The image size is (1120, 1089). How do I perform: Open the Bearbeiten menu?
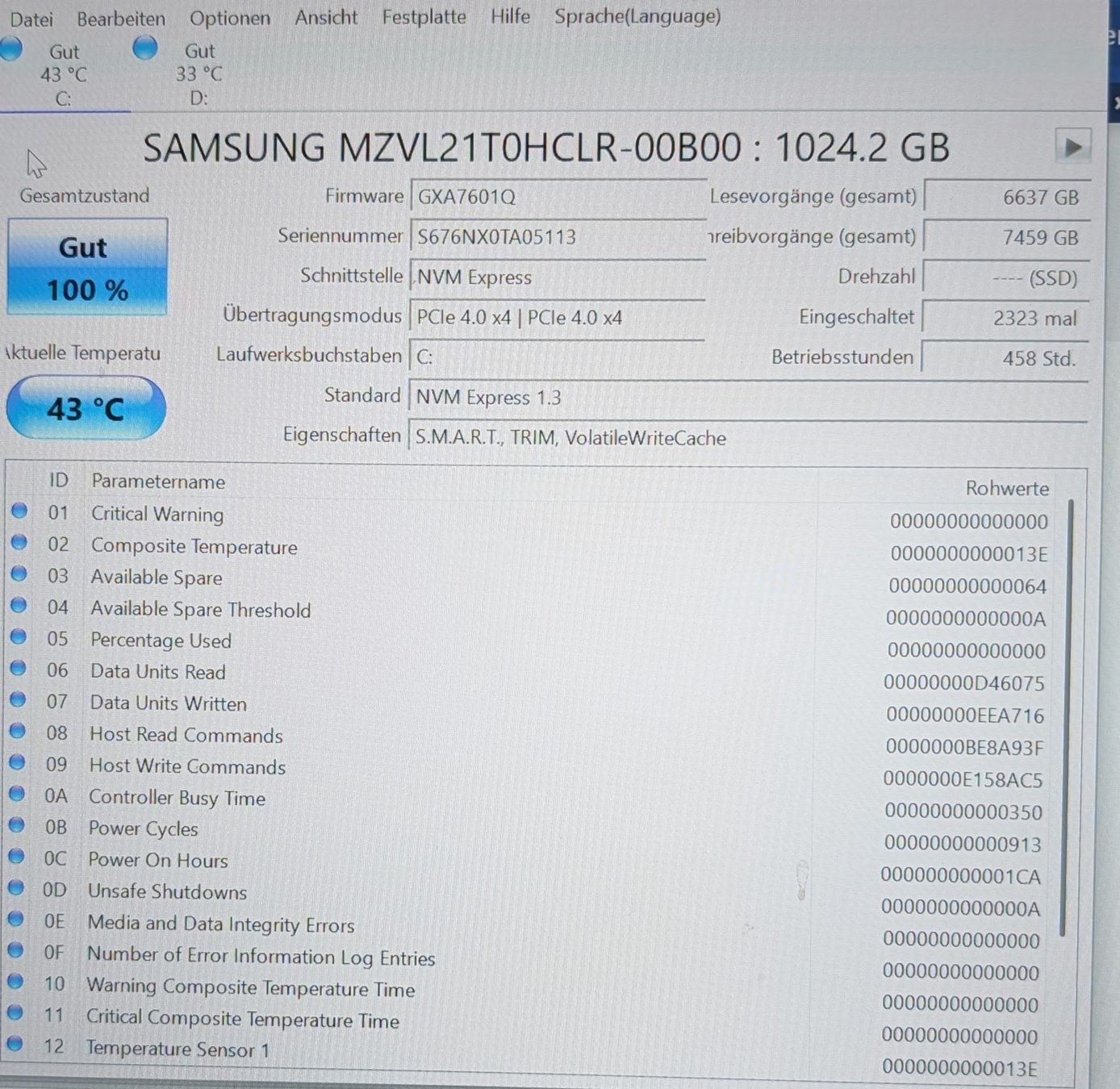[x=121, y=18]
